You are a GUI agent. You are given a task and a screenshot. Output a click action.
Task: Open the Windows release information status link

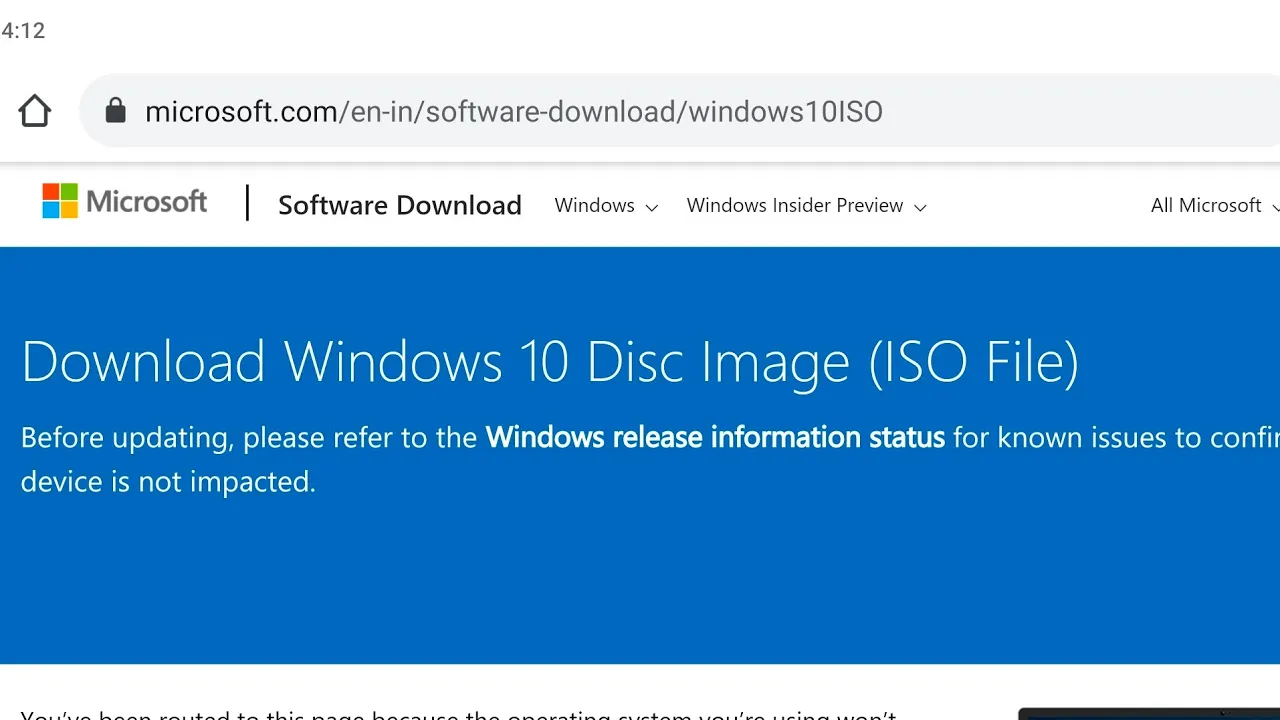[715, 437]
